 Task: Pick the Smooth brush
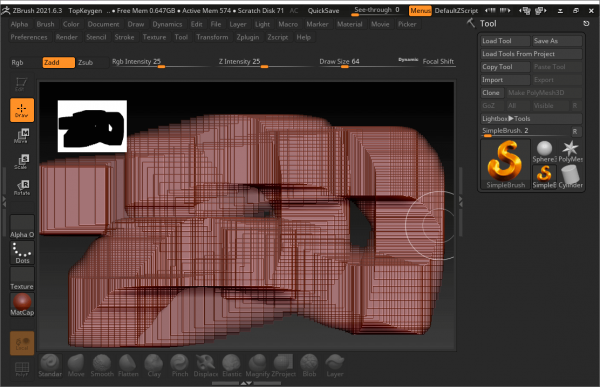[x=102, y=366]
